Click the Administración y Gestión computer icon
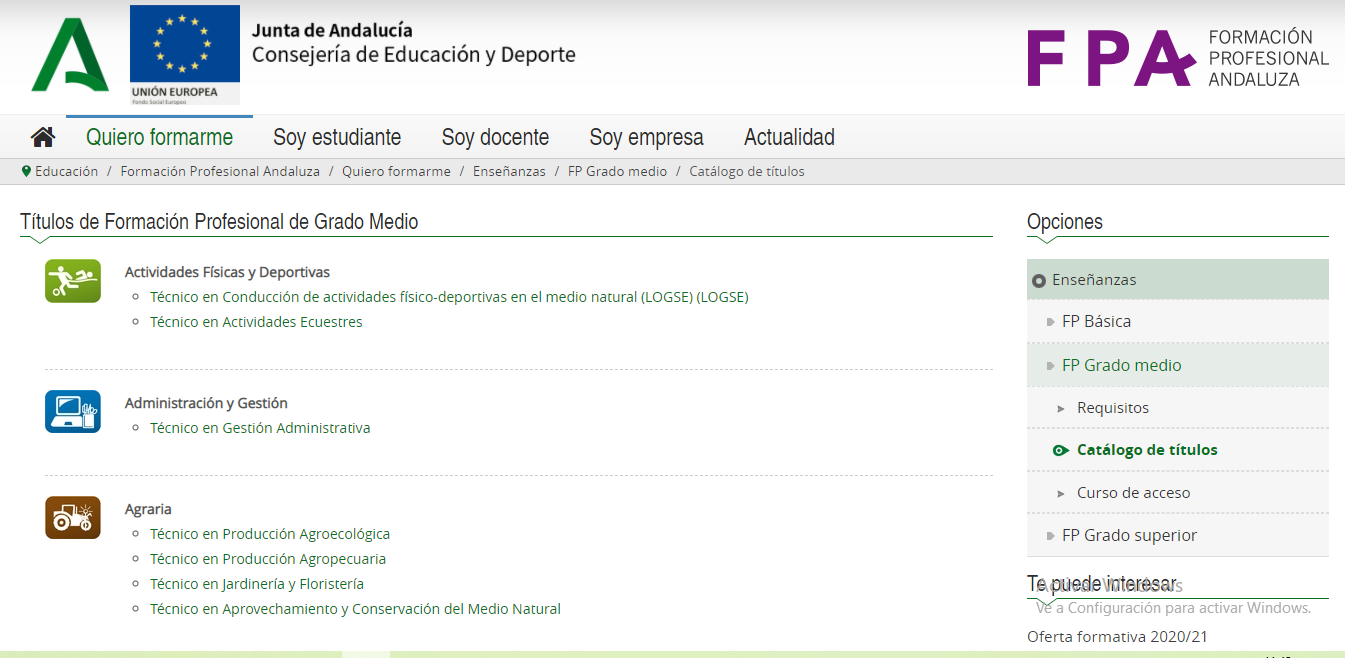The height and width of the screenshot is (658, 1345). [x=73, y=411]
